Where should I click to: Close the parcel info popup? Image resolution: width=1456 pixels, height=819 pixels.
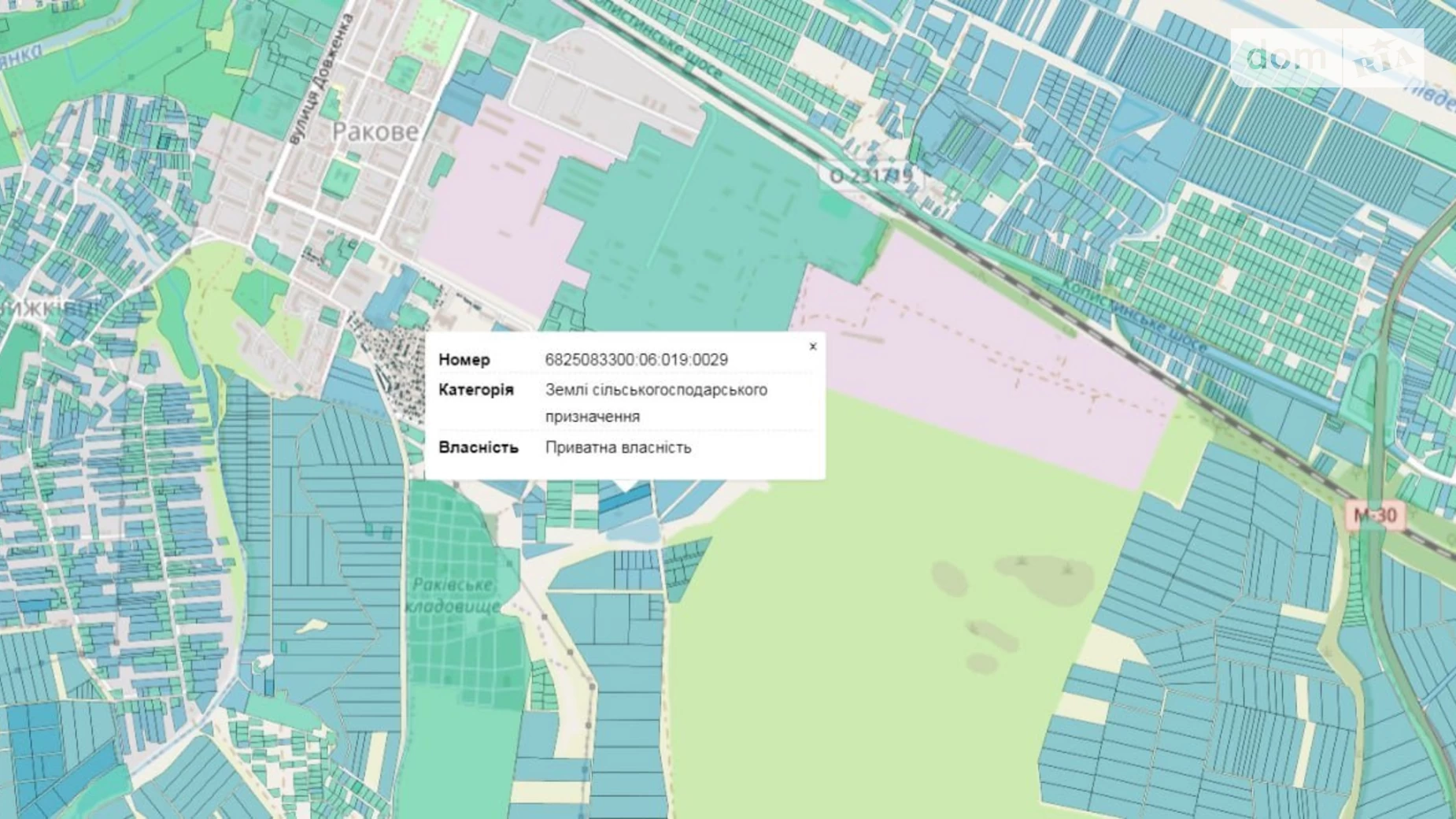(813, 346)
